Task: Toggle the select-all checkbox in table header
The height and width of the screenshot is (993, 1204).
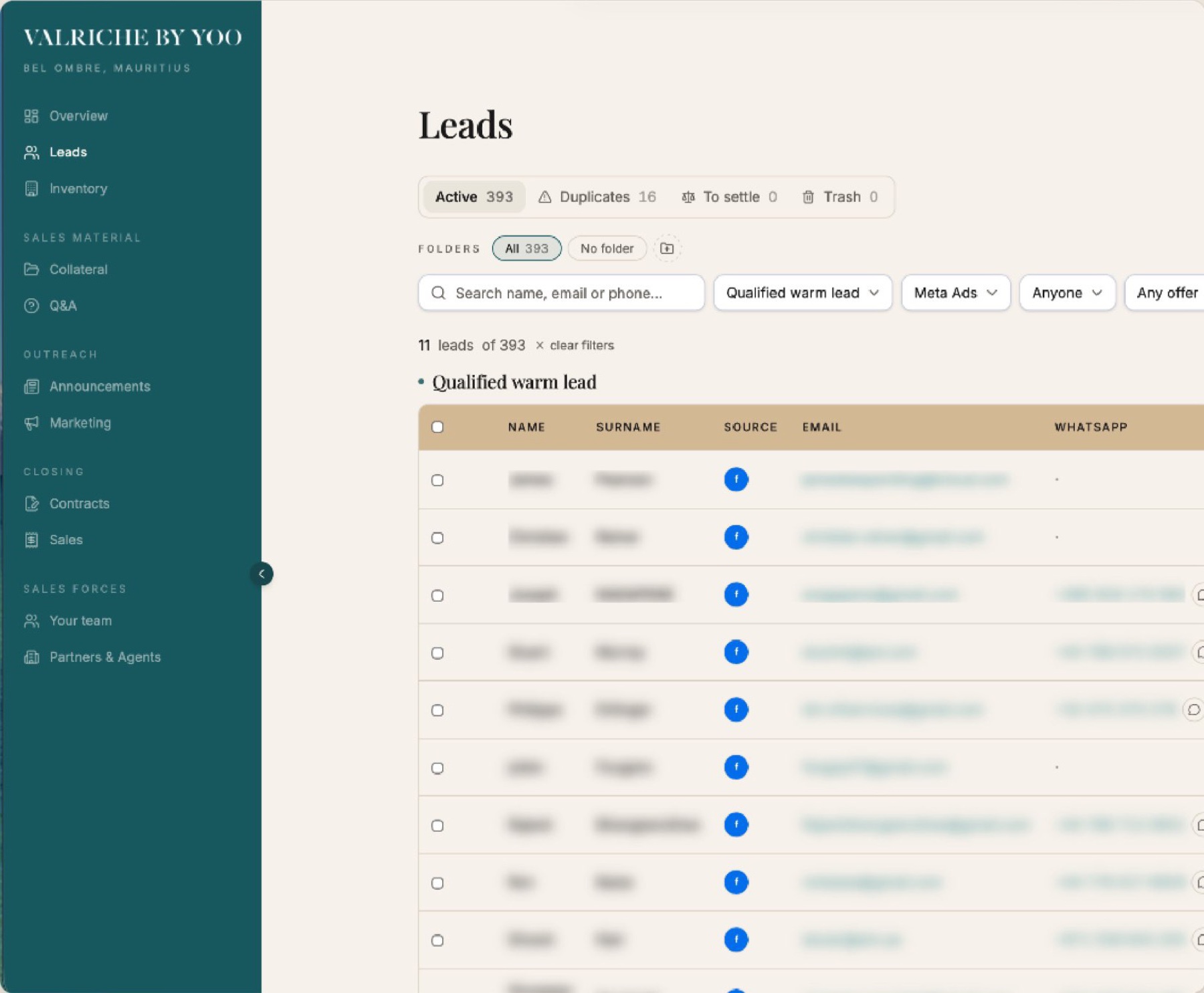Action: [x=437, y=427]
